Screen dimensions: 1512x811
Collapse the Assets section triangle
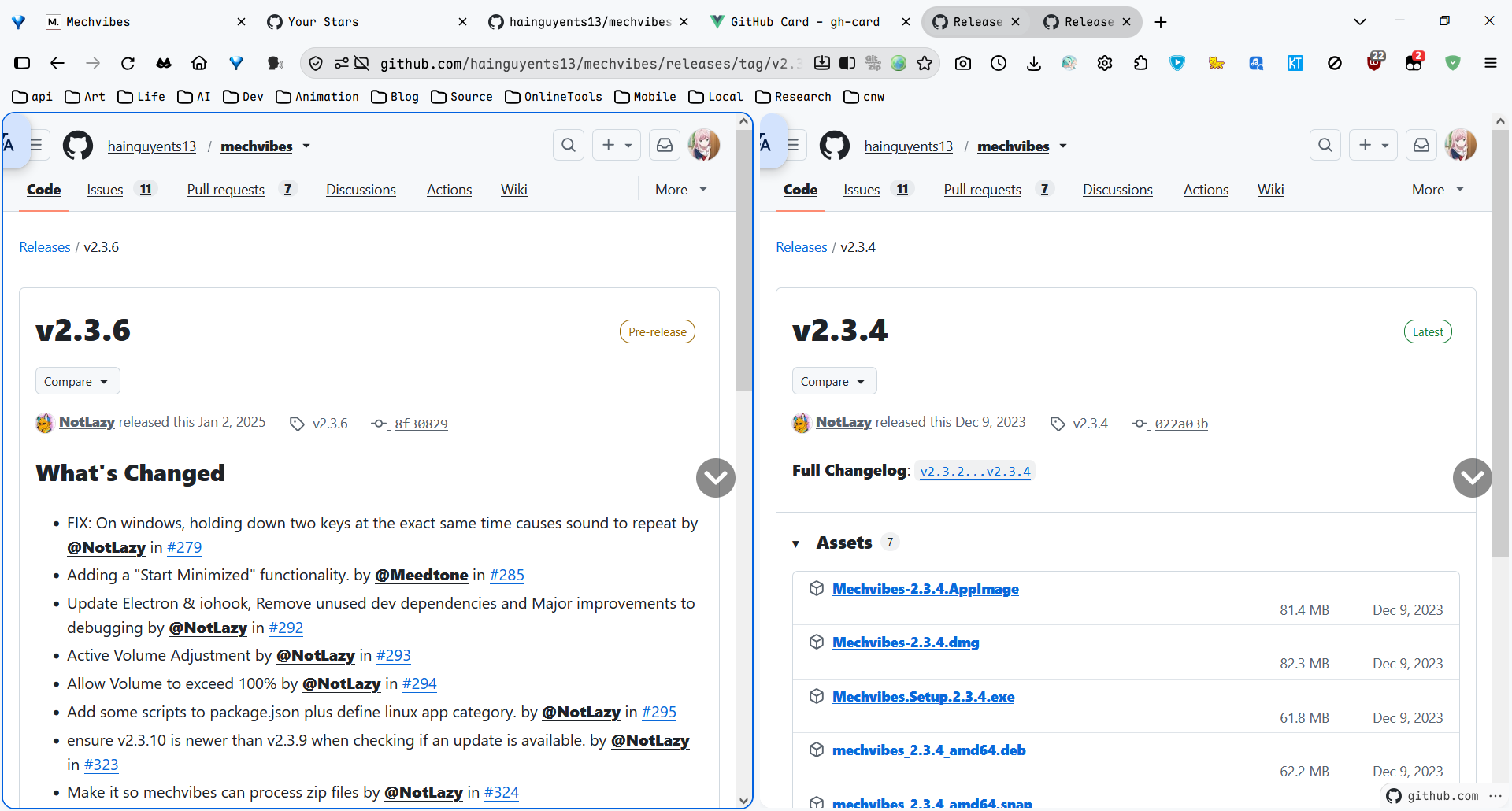click(796, 543)
